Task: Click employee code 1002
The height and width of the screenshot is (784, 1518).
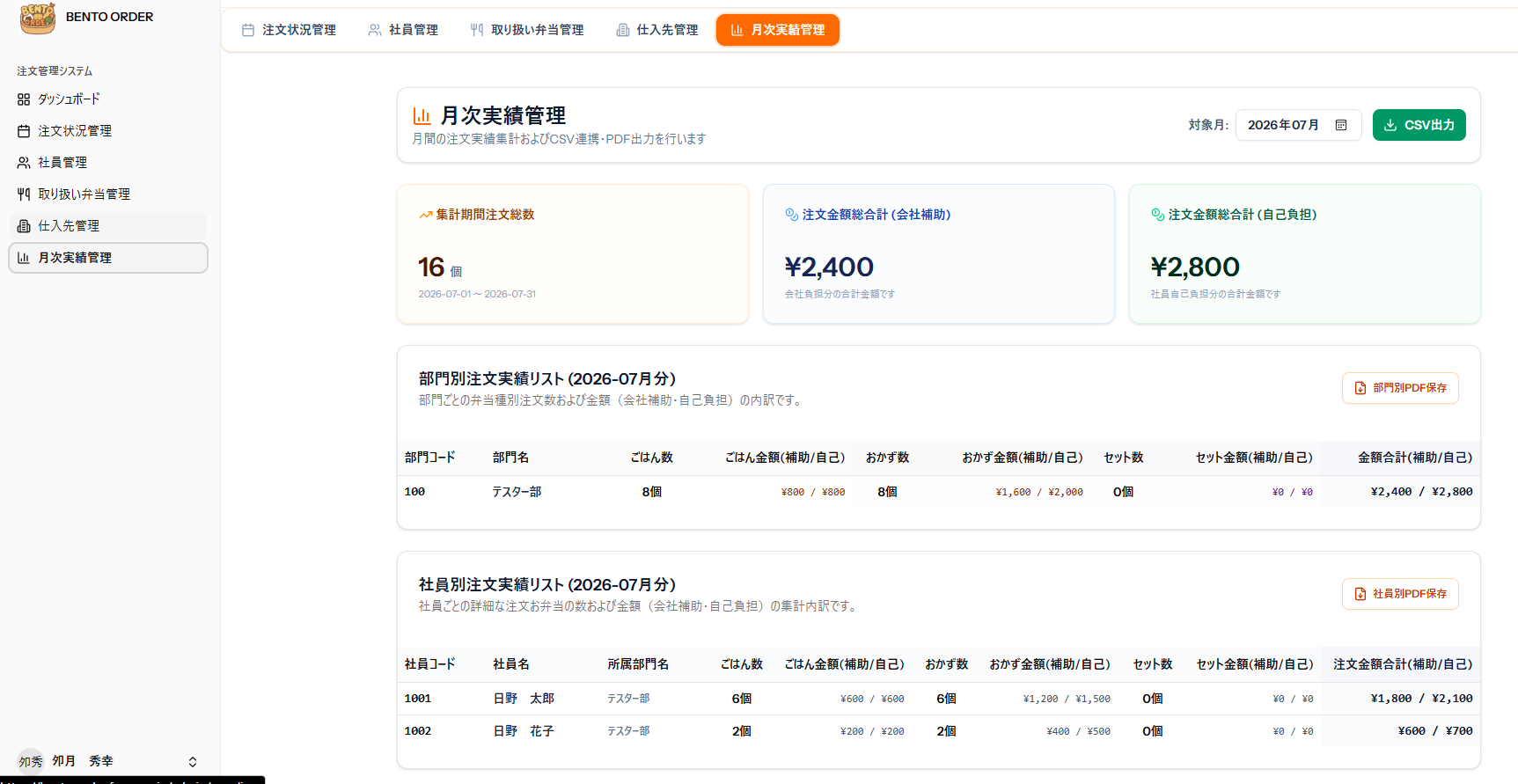Action: 418,731
